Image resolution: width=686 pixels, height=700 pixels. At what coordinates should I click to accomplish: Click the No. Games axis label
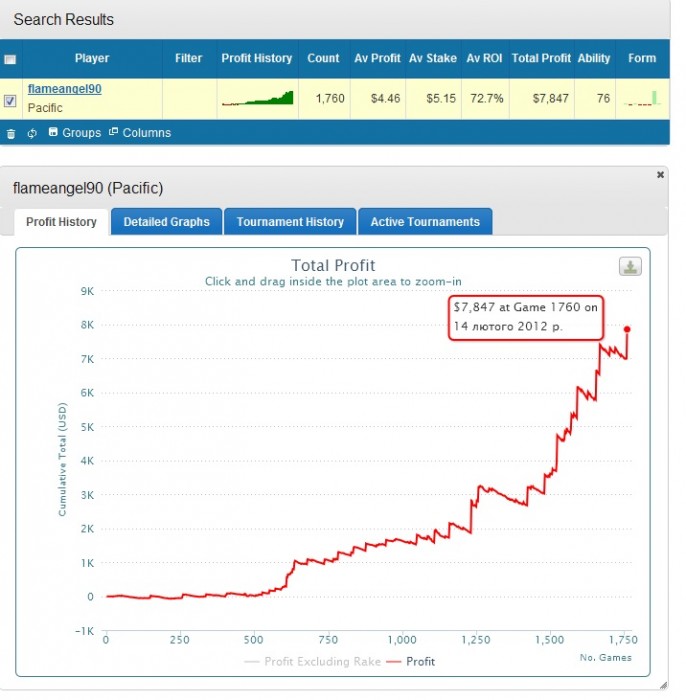coord(605,658)
